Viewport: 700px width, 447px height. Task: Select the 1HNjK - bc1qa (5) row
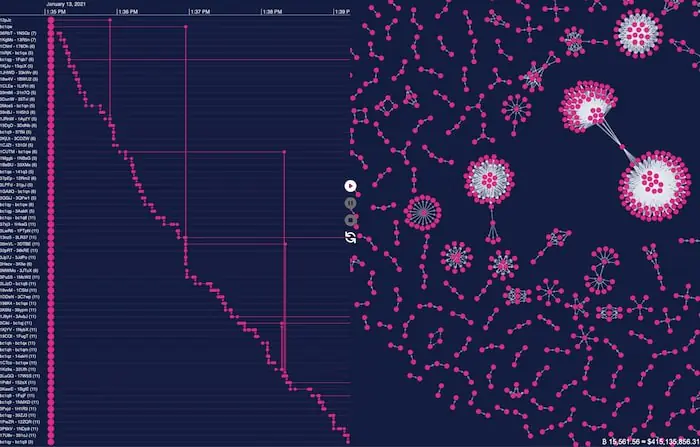(20, 52)
